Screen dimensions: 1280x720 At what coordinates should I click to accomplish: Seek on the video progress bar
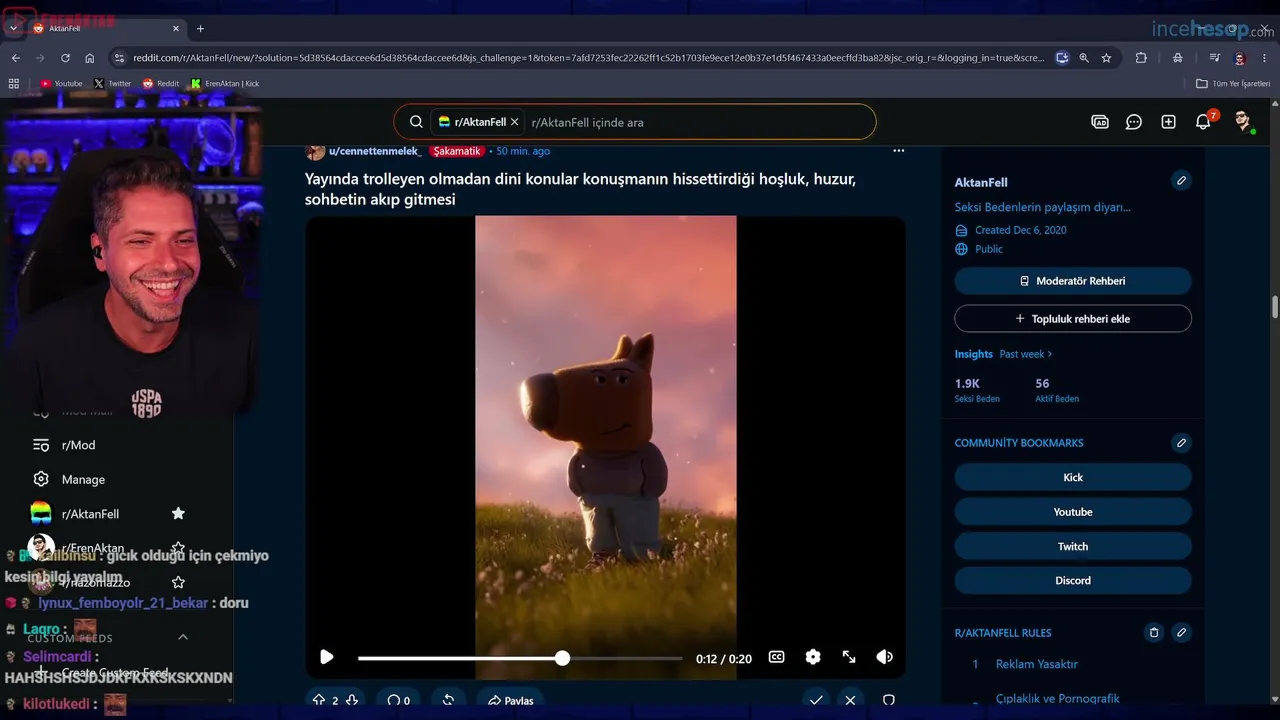(520, 658)
